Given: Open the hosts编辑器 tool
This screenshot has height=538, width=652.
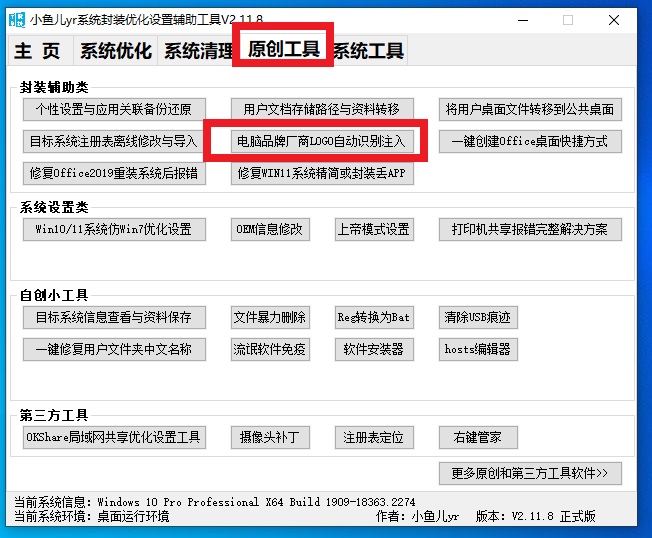Looking at the screenshot, I should (x=478, y=349).
